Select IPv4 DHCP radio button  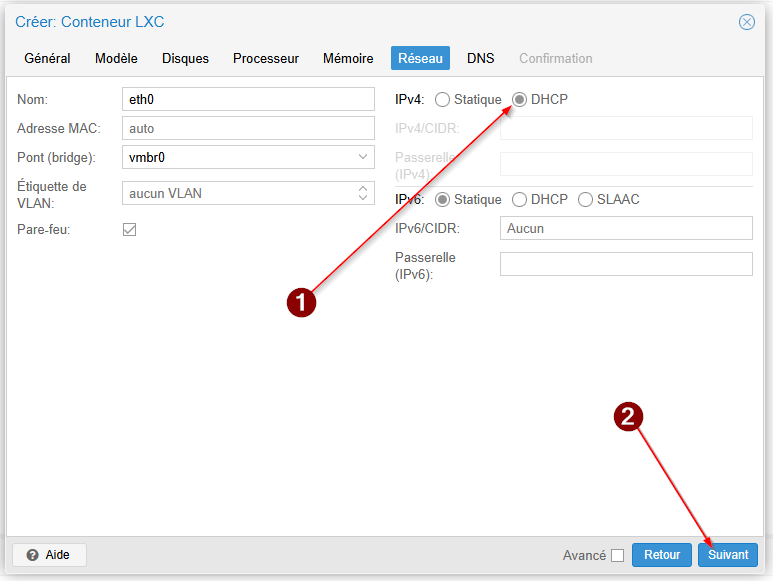[x=519, y=100]
